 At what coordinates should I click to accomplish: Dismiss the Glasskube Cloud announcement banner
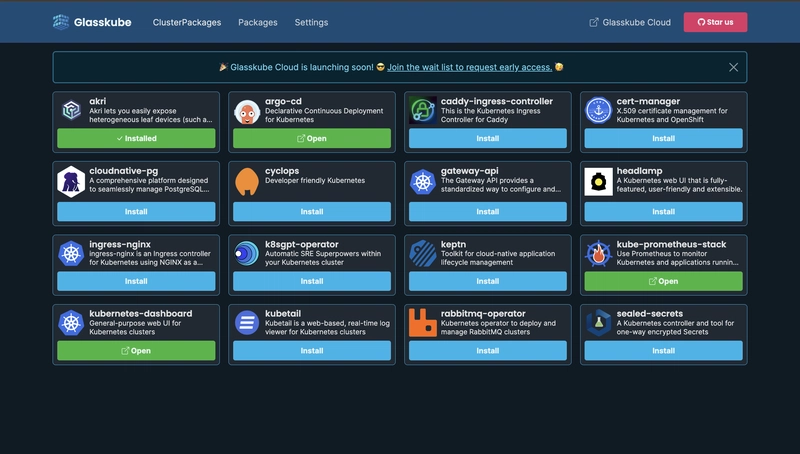733,67
